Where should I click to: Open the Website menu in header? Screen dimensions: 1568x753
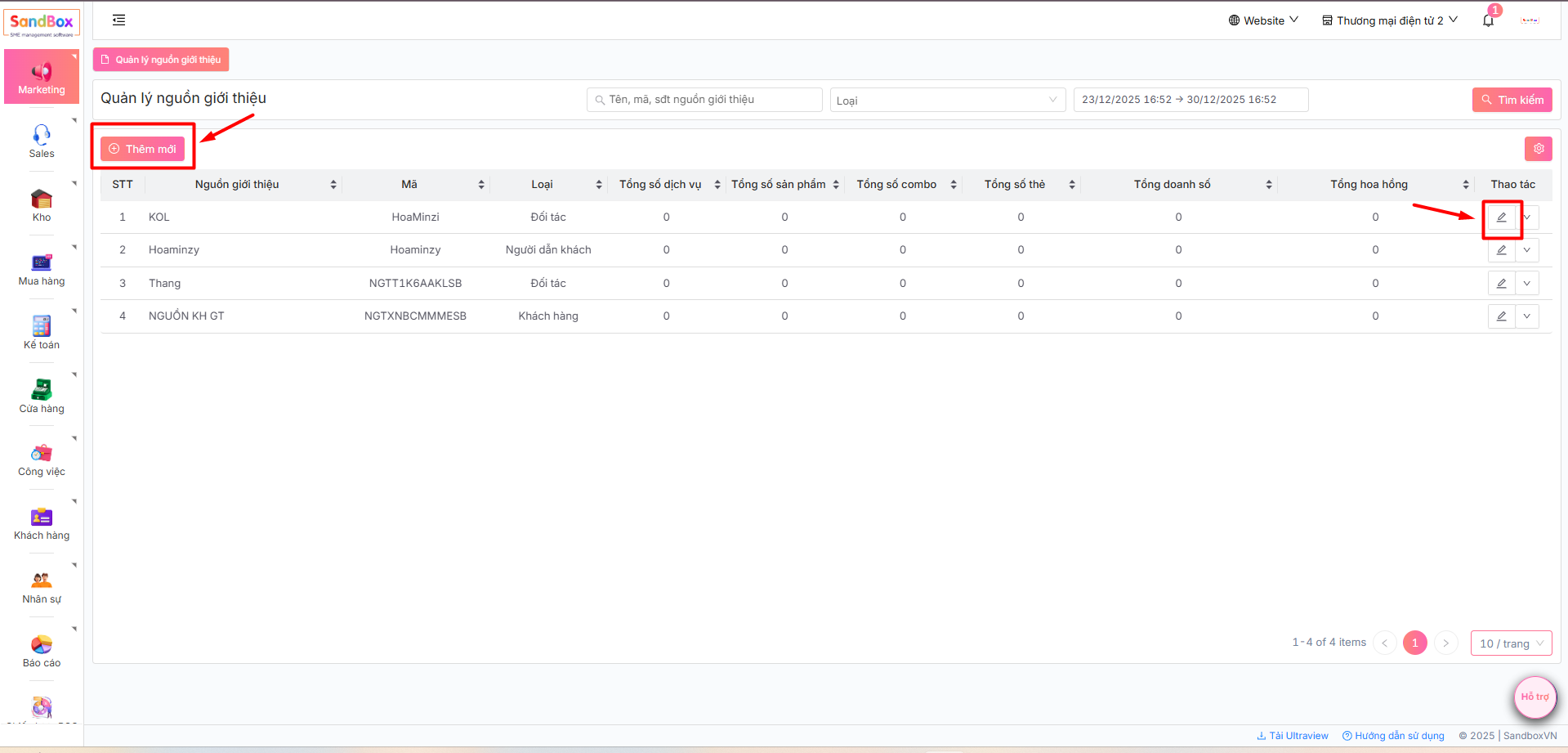(1262, 20)
